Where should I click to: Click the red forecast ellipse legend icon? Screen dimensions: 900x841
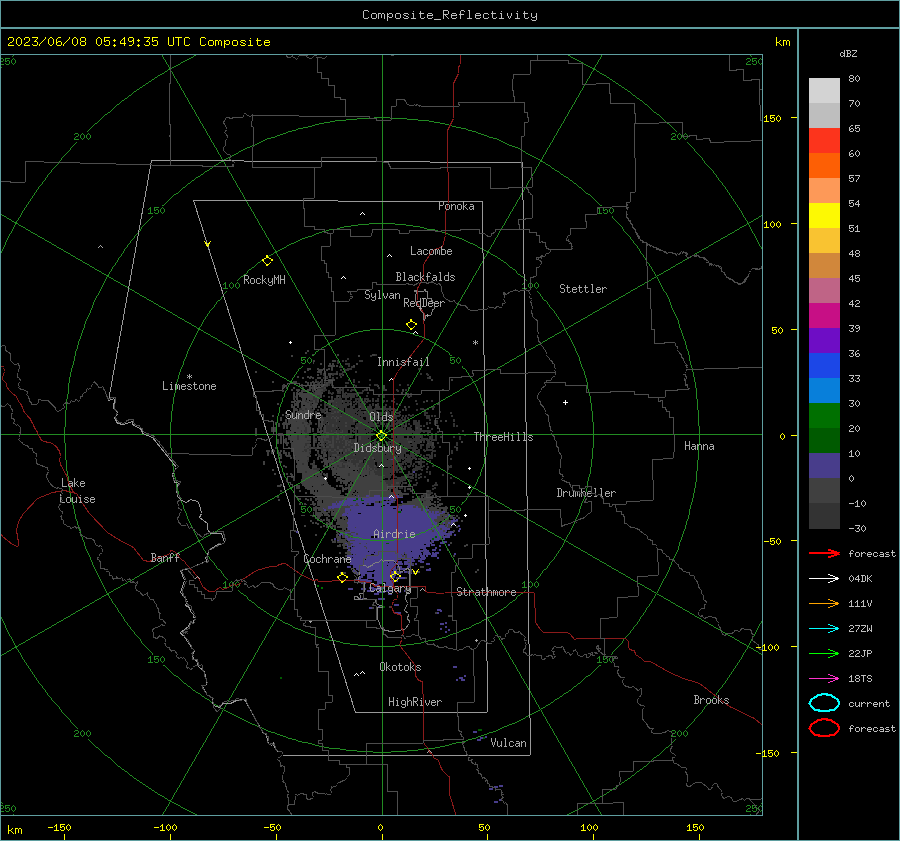pyautogui.click(x=824, y=728)
